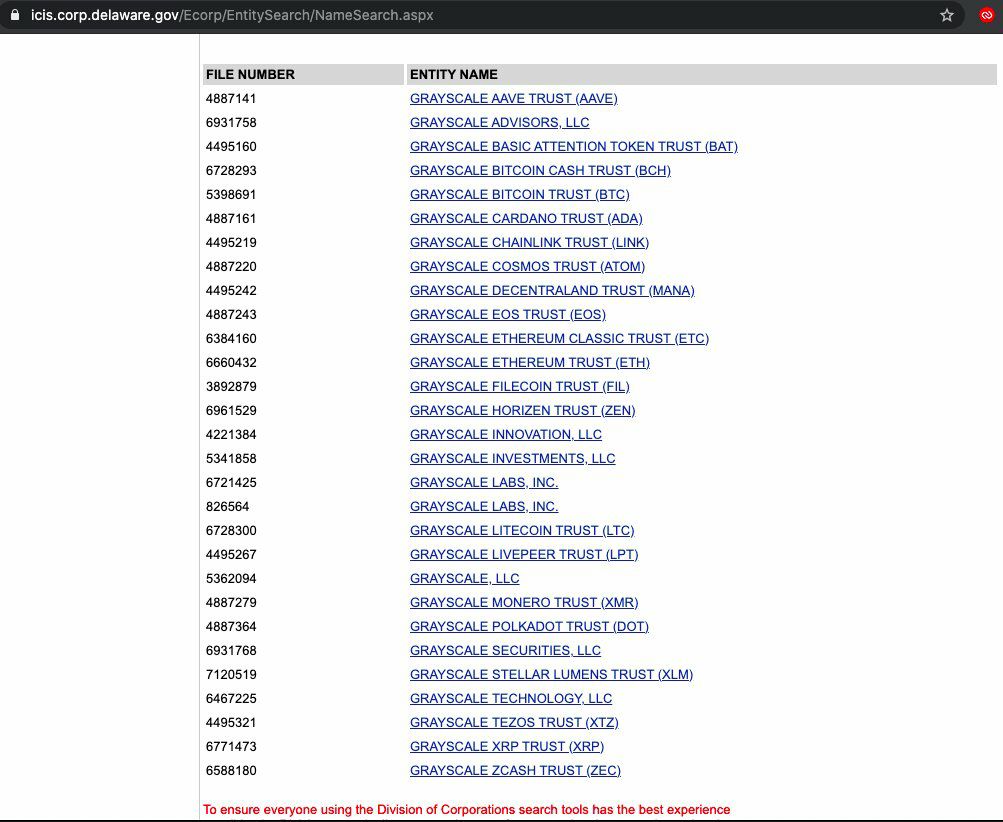Open GRAYSCALE BASIC ATTENTION TOKEN TRUST link
Viewport: 1003px width, 822px height.
coord(574,146)
